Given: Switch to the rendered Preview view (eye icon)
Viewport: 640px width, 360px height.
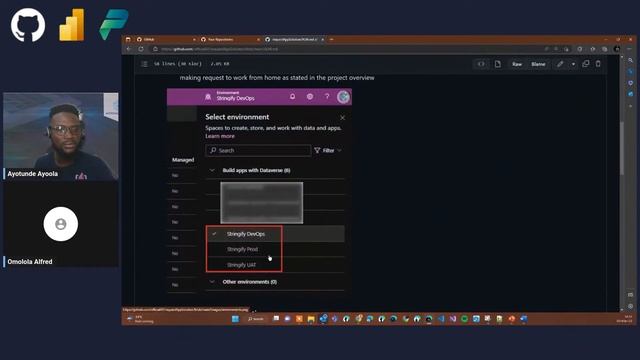Looking at the screenshot, I should (x=481, y=64).
